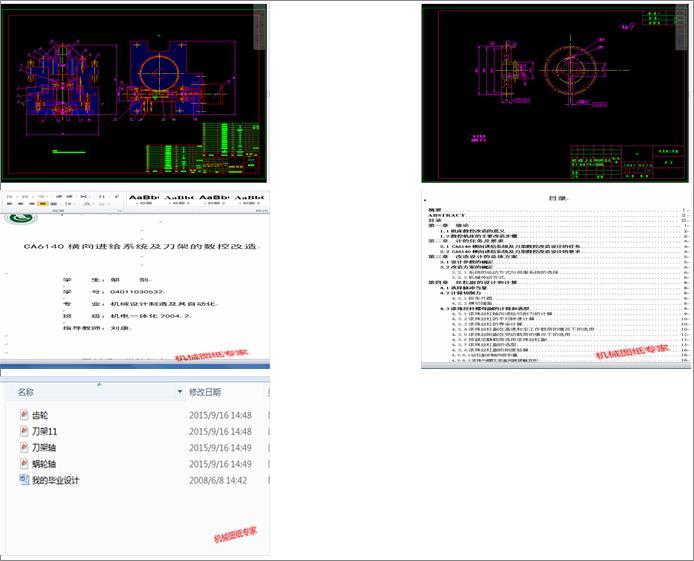Select the file name 刀架11
694x561 pixels.
point(45,431)
